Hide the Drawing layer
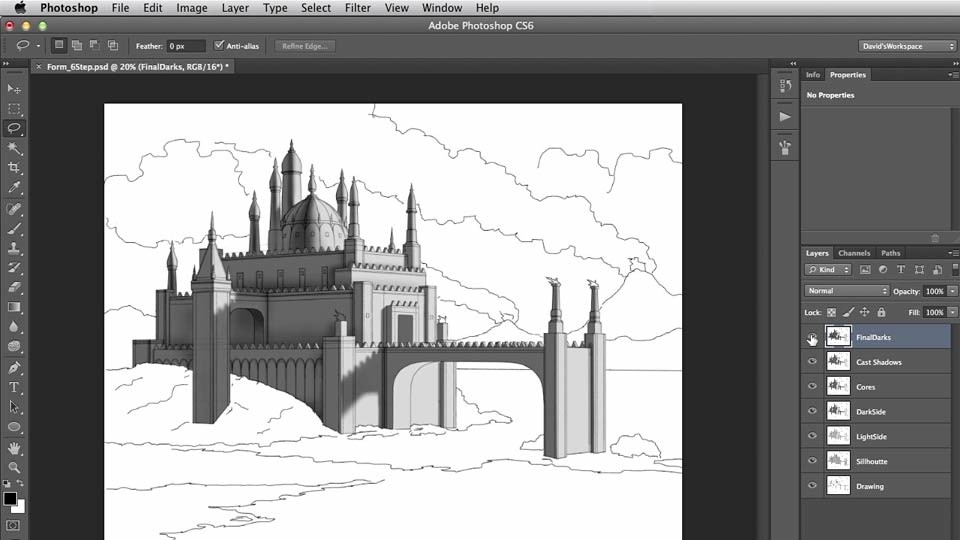This screenshot has width=960, height=540. (x=812, y=486)
